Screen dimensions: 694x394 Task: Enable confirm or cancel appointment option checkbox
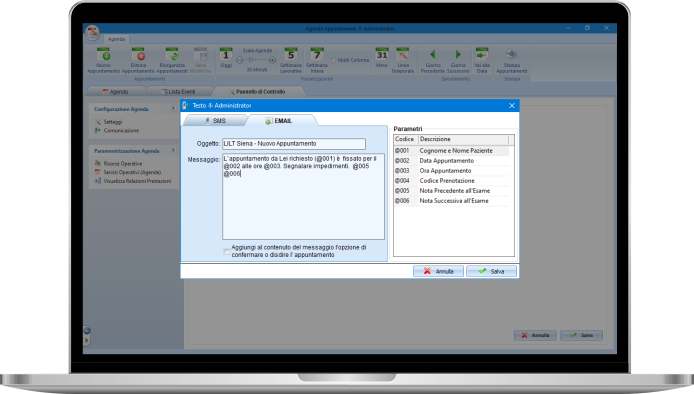[227, 251]
